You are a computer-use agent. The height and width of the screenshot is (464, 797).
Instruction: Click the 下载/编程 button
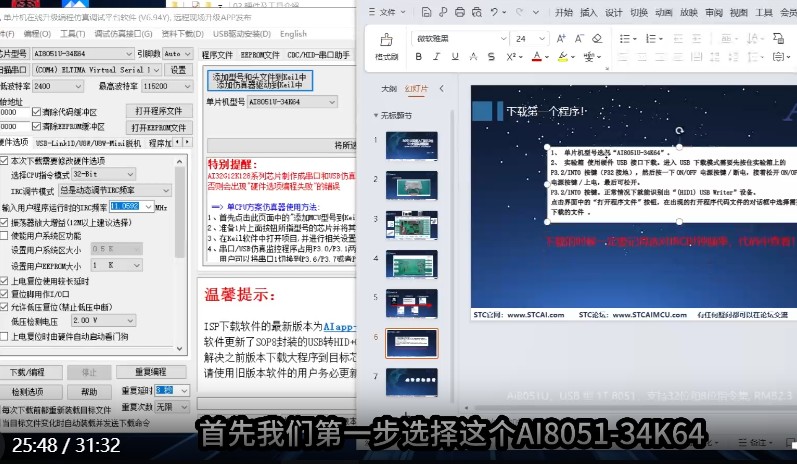(30, 373)
